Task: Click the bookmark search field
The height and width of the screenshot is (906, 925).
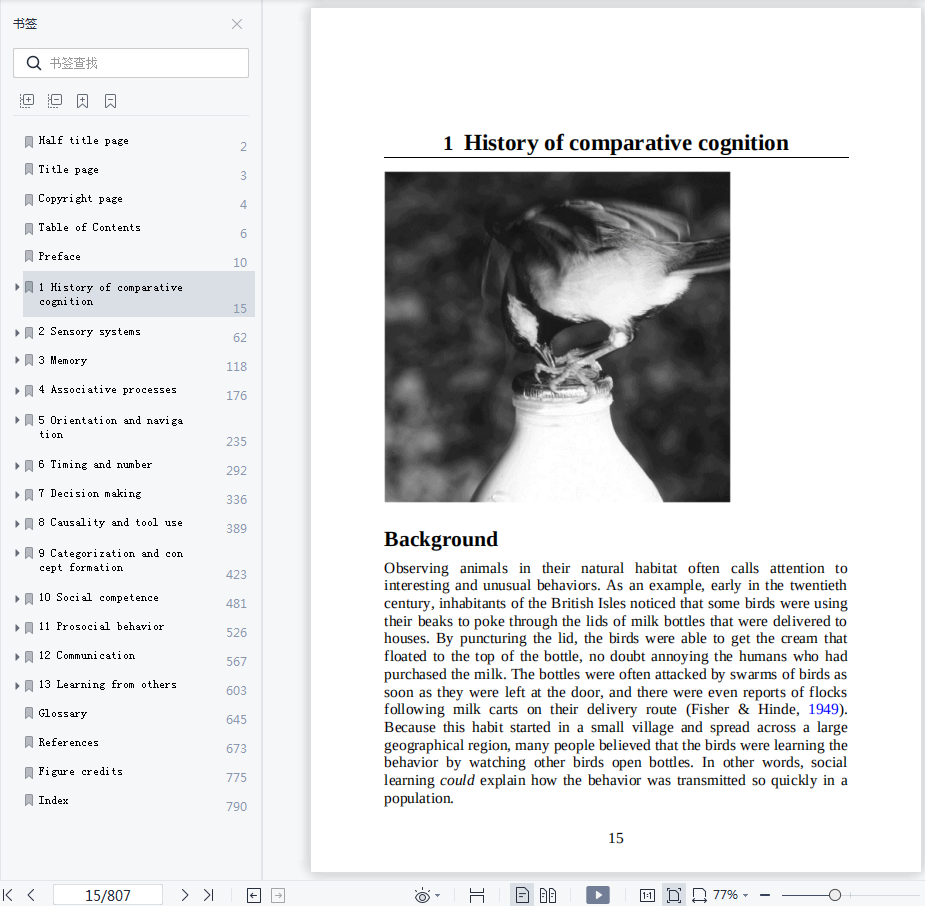Action: point(131,63)
